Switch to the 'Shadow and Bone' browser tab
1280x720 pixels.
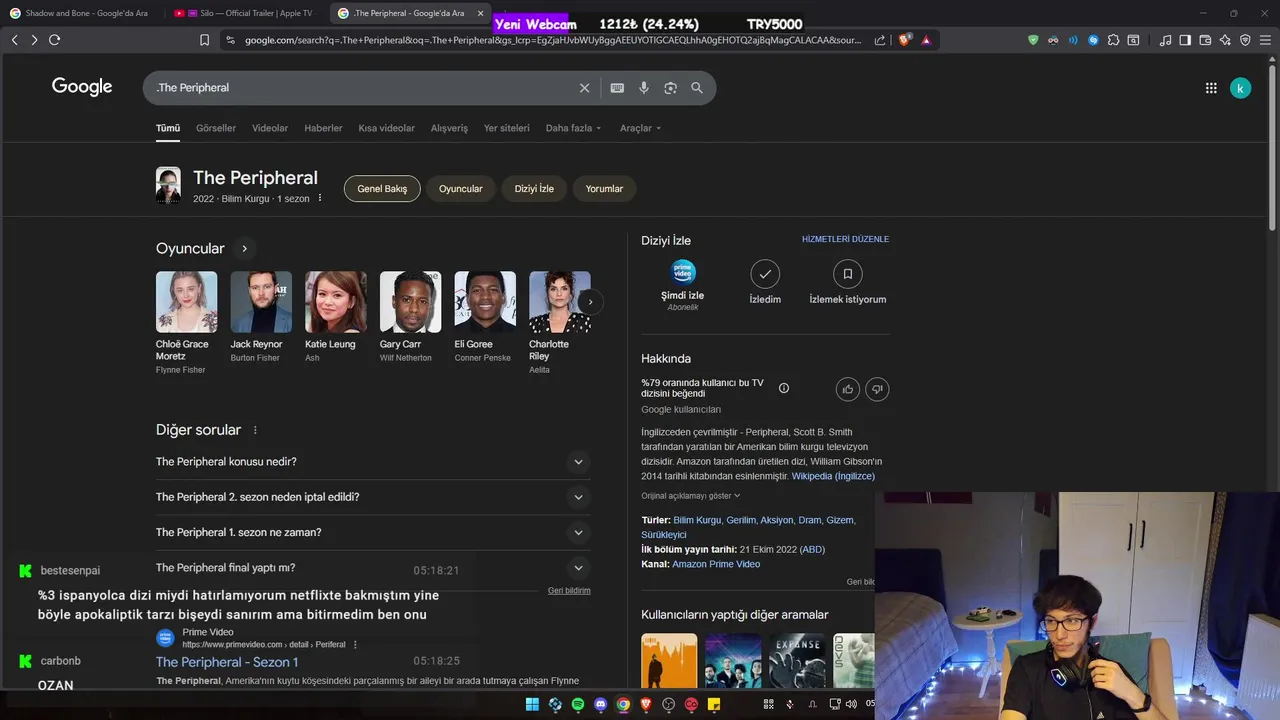pyautogui.click(x=80, y=13)
